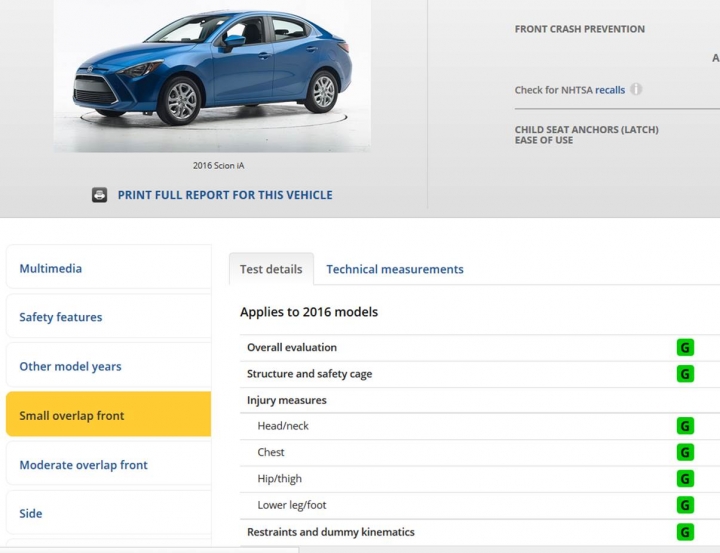The image size is (720, 553).
Task: Open the Safety features sidebar section
Action: (x=108, y=317)
